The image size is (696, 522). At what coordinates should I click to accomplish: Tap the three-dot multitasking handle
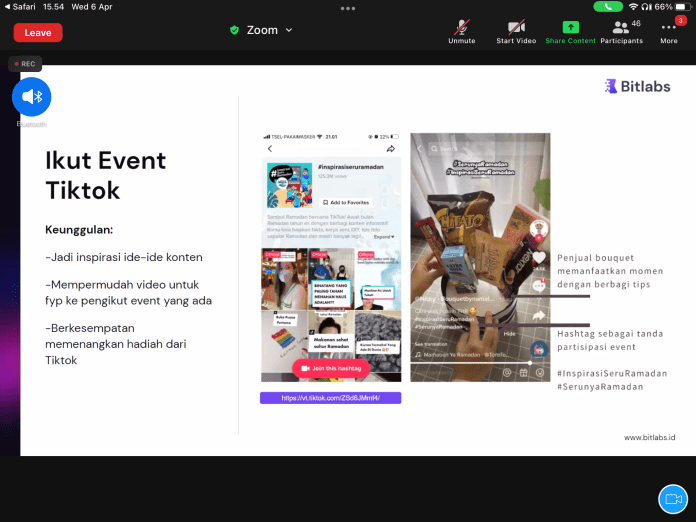point(348,8)
